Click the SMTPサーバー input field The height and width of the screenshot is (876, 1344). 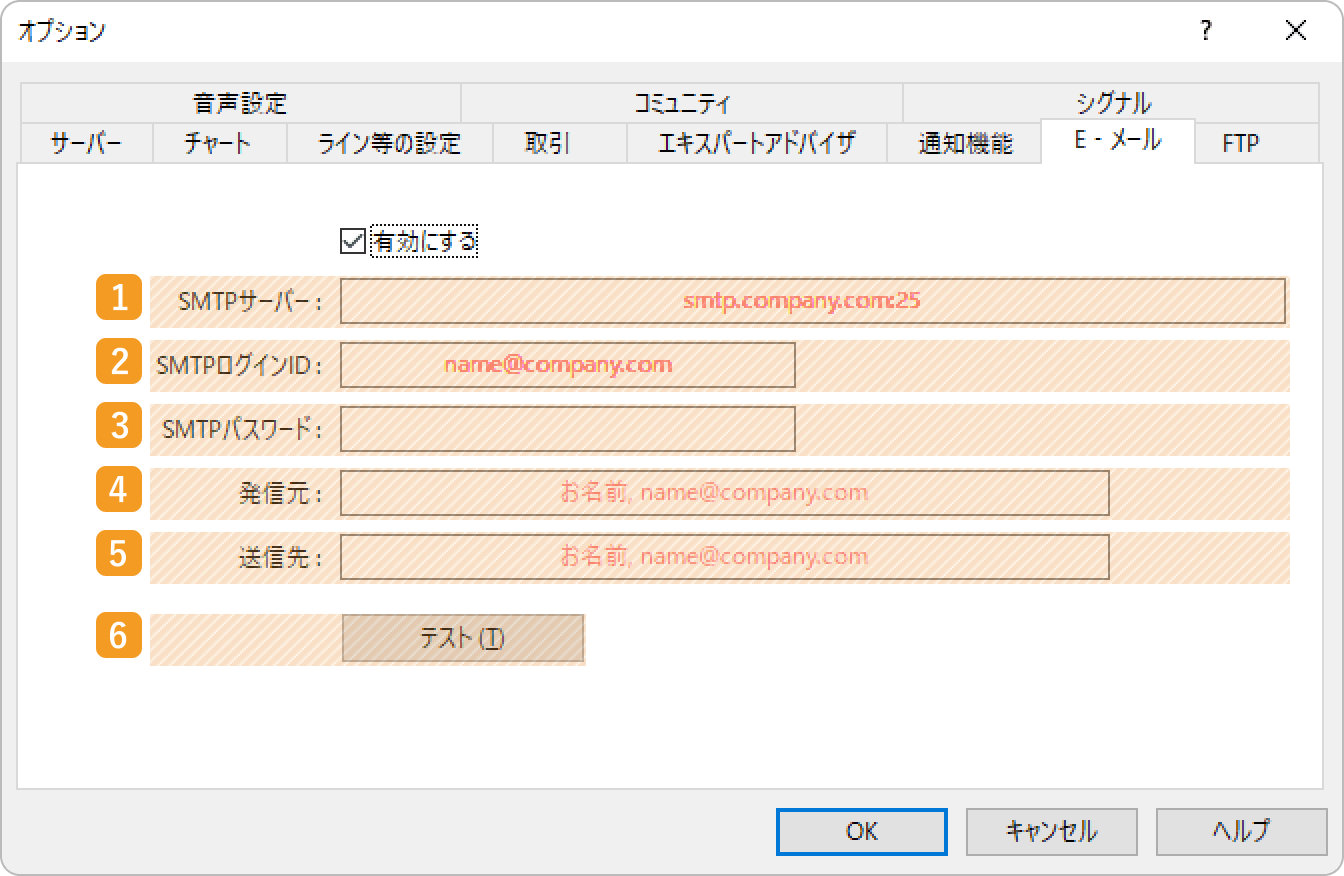812,301
